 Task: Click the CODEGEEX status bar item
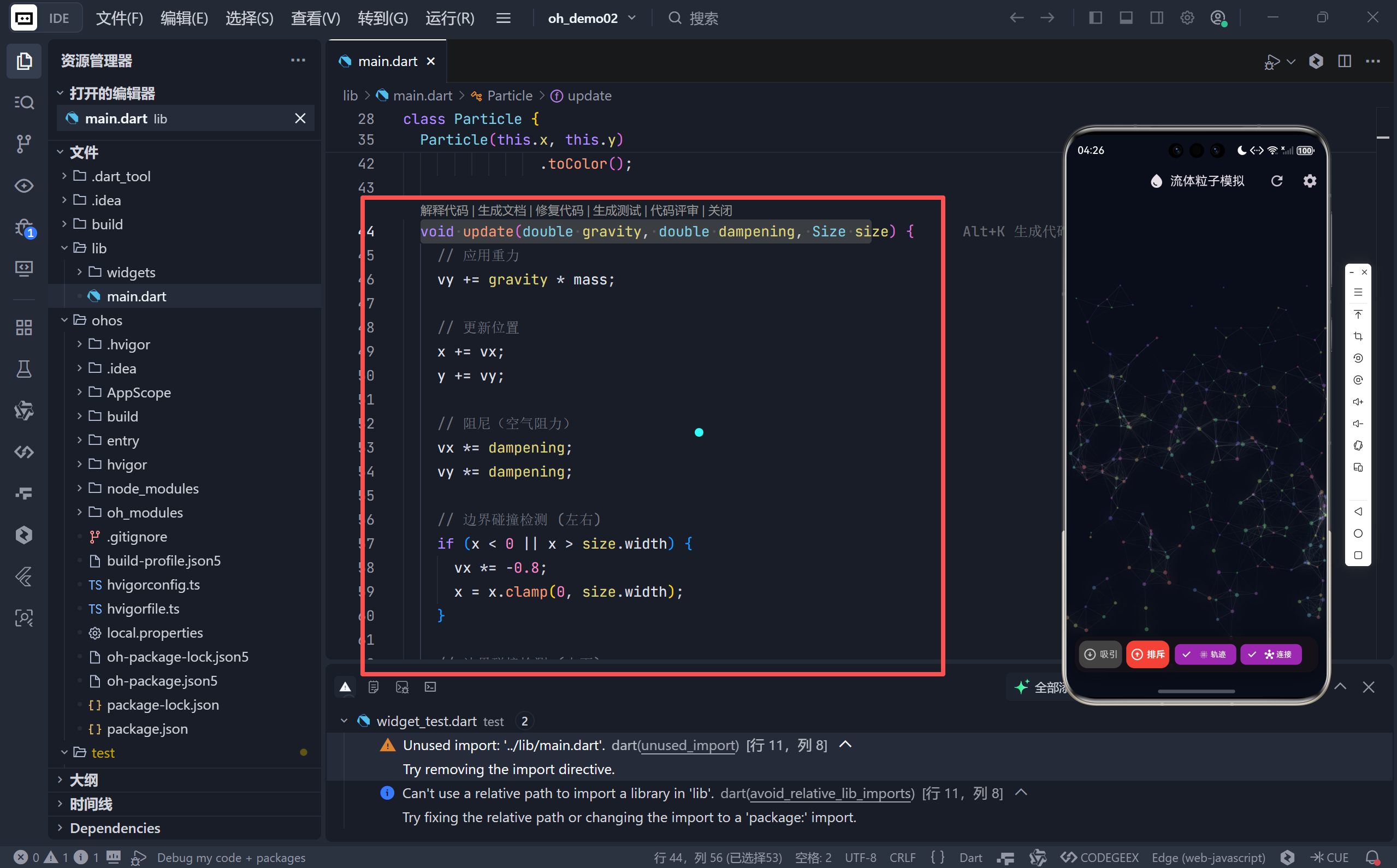(x=1099, y=857)
